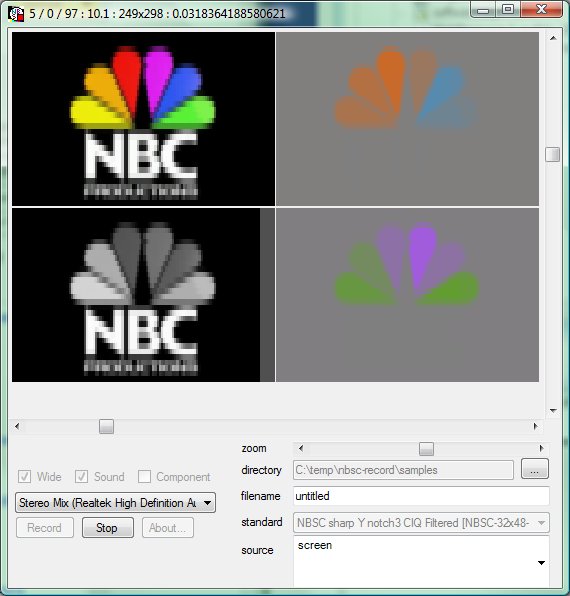570x596 pixels.
Task: Select the screen entry in source list
Action: (315, 545)
